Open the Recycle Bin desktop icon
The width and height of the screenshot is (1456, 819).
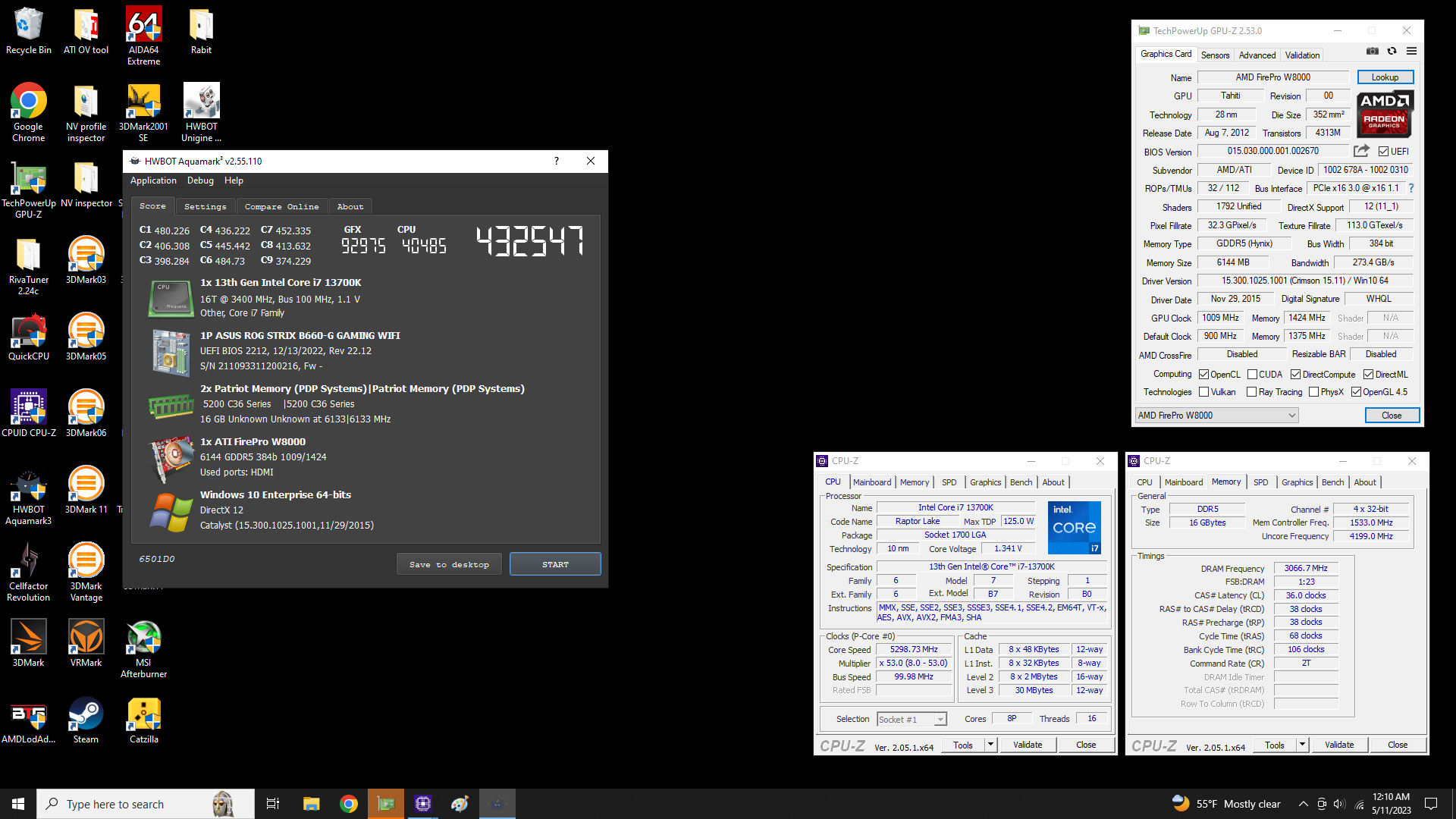point(29,30)
